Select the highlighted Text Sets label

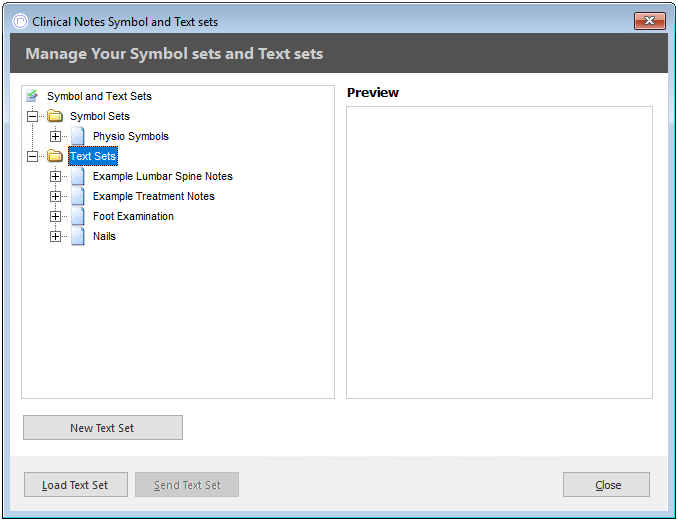pyautogui.click(x=93, y=156)
